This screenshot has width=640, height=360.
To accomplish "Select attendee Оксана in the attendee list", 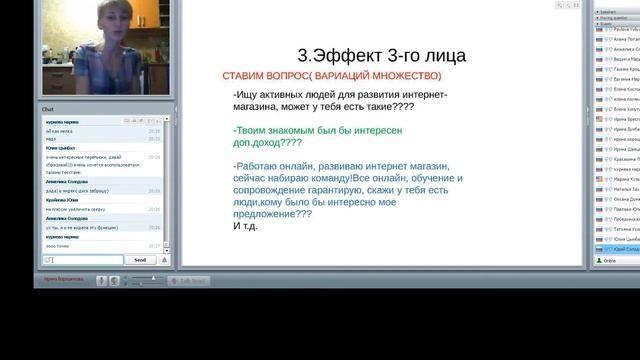I will (618, 199).
